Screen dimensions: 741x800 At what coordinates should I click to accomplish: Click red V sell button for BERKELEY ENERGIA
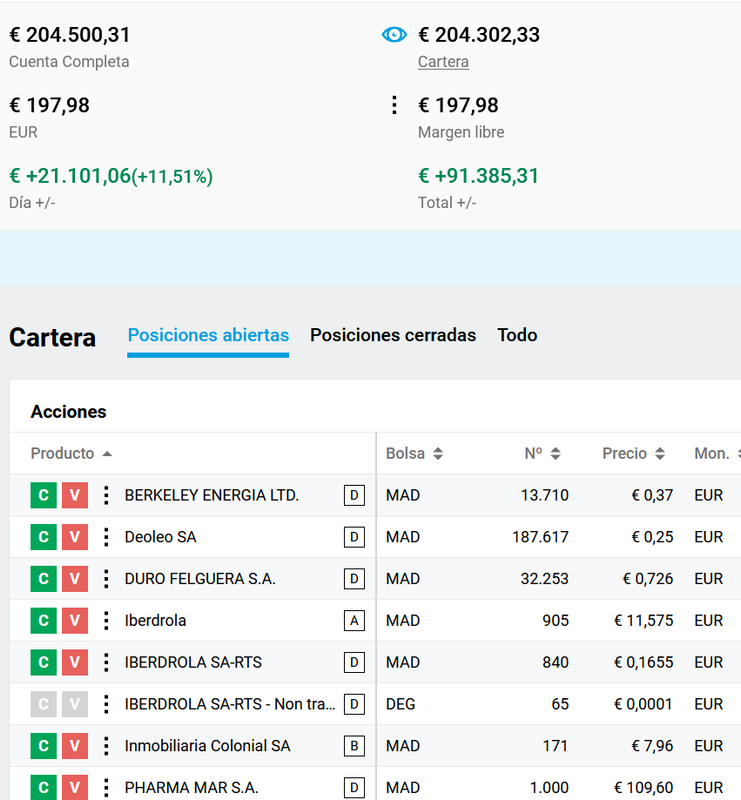[75, 495]
